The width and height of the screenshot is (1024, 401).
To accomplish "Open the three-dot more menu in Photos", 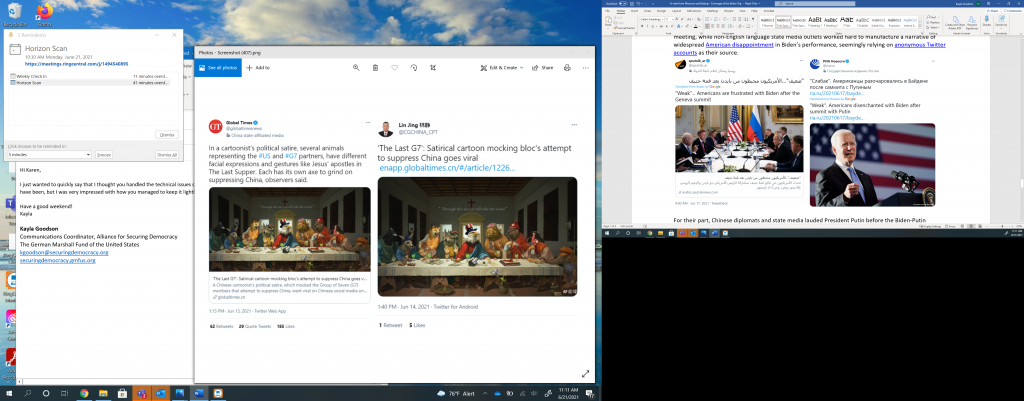I will [585, 67].
